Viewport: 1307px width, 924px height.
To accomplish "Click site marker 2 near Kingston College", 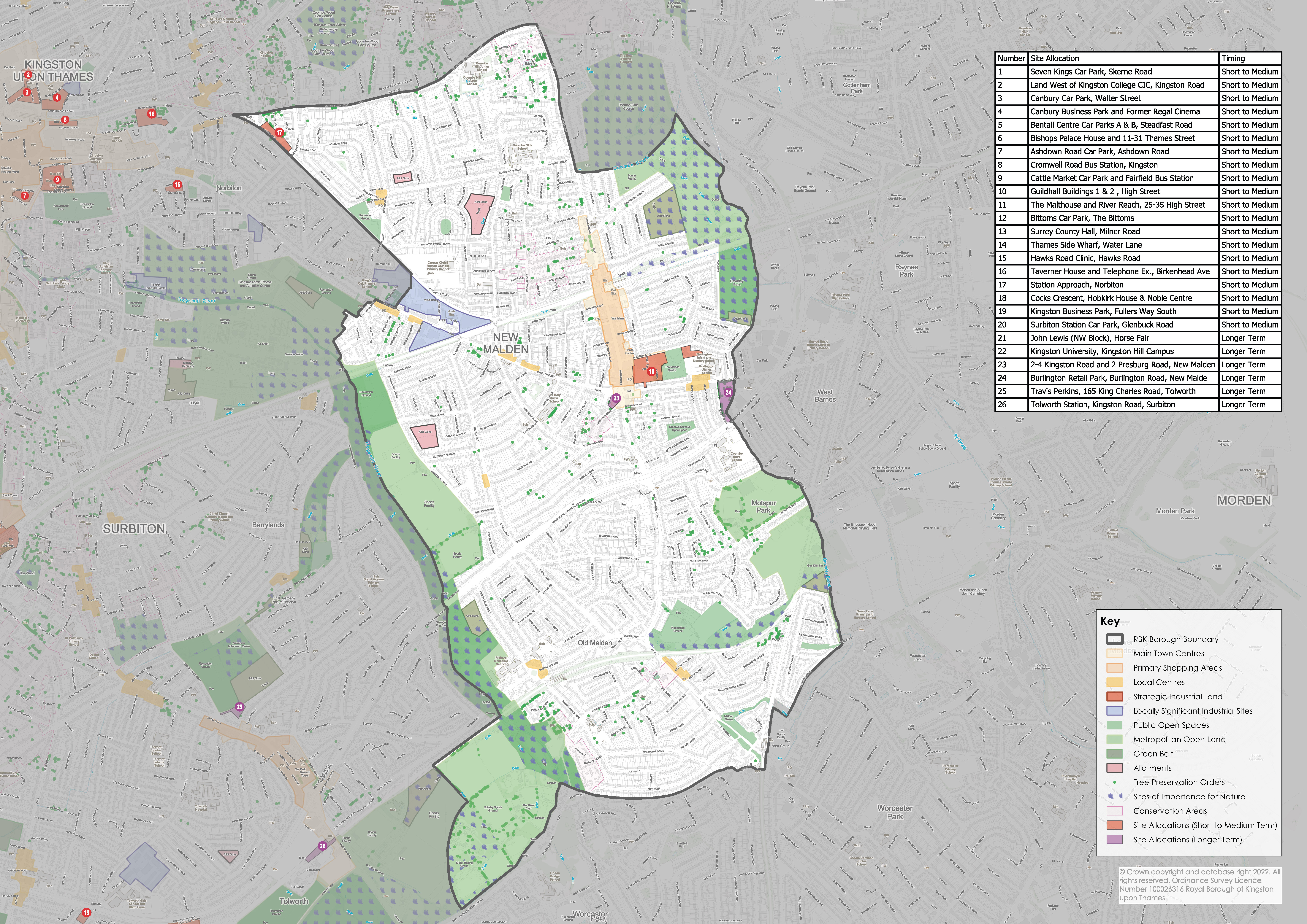I will pos(28,74).
